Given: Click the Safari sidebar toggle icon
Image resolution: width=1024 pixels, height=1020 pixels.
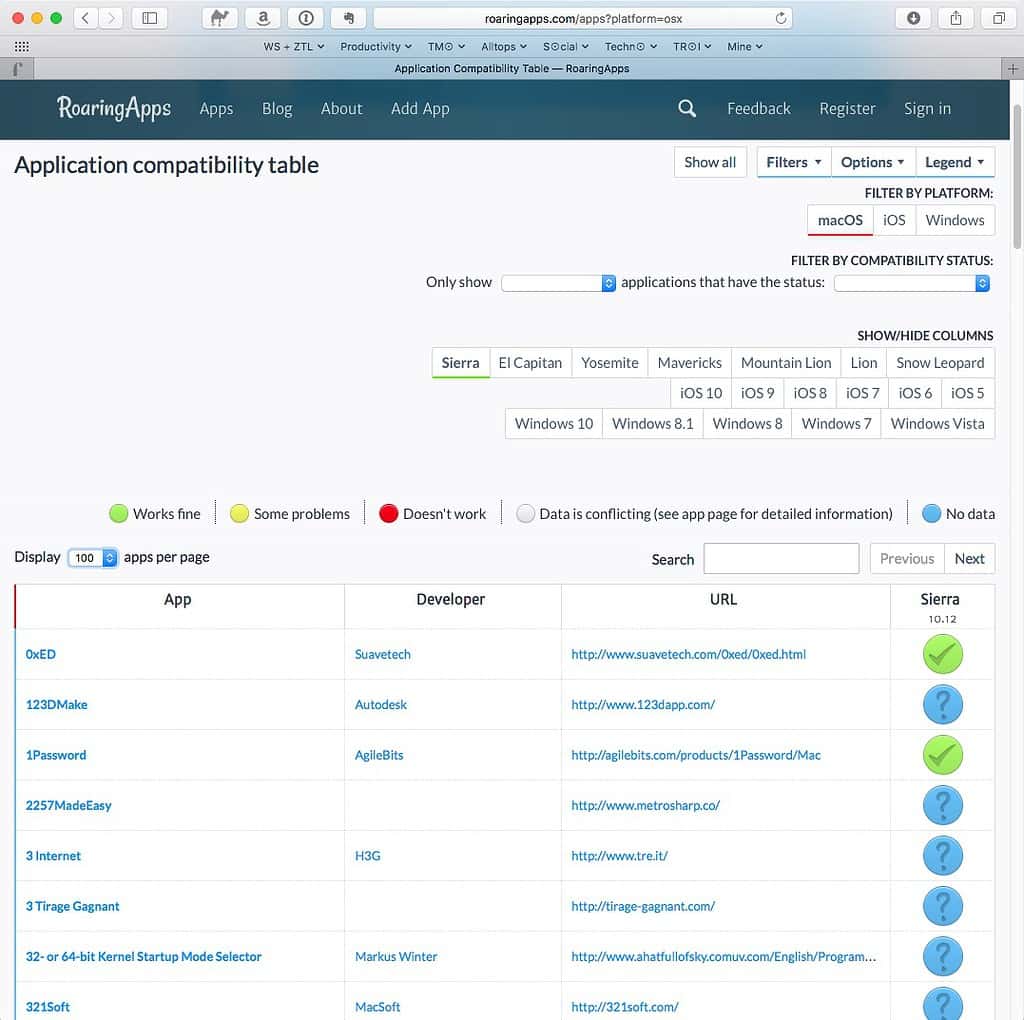Looking at the screenshot, I should point(149,18).
